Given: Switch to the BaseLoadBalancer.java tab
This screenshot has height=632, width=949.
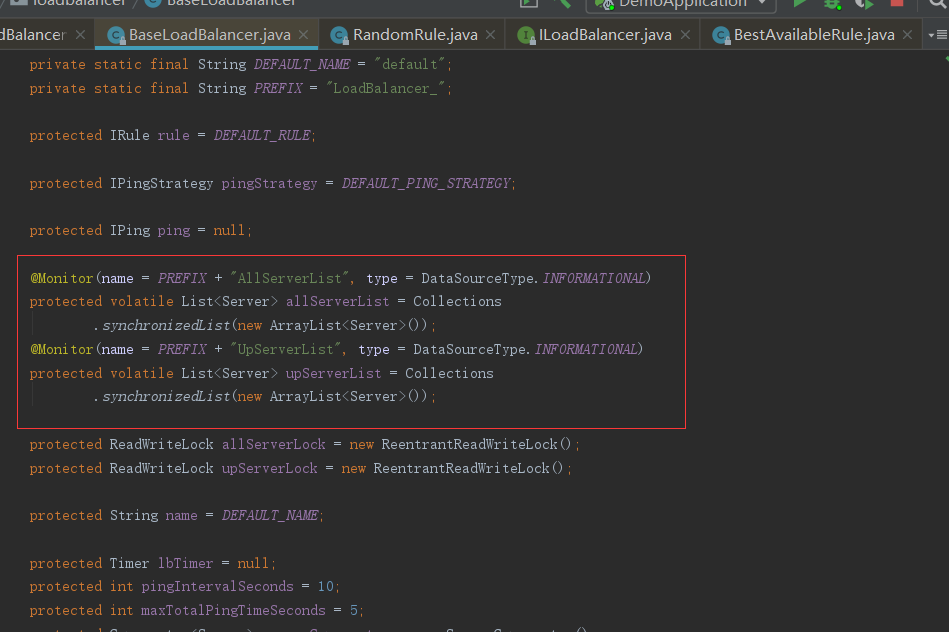Looking at the screenshot, I should point(209,35).
